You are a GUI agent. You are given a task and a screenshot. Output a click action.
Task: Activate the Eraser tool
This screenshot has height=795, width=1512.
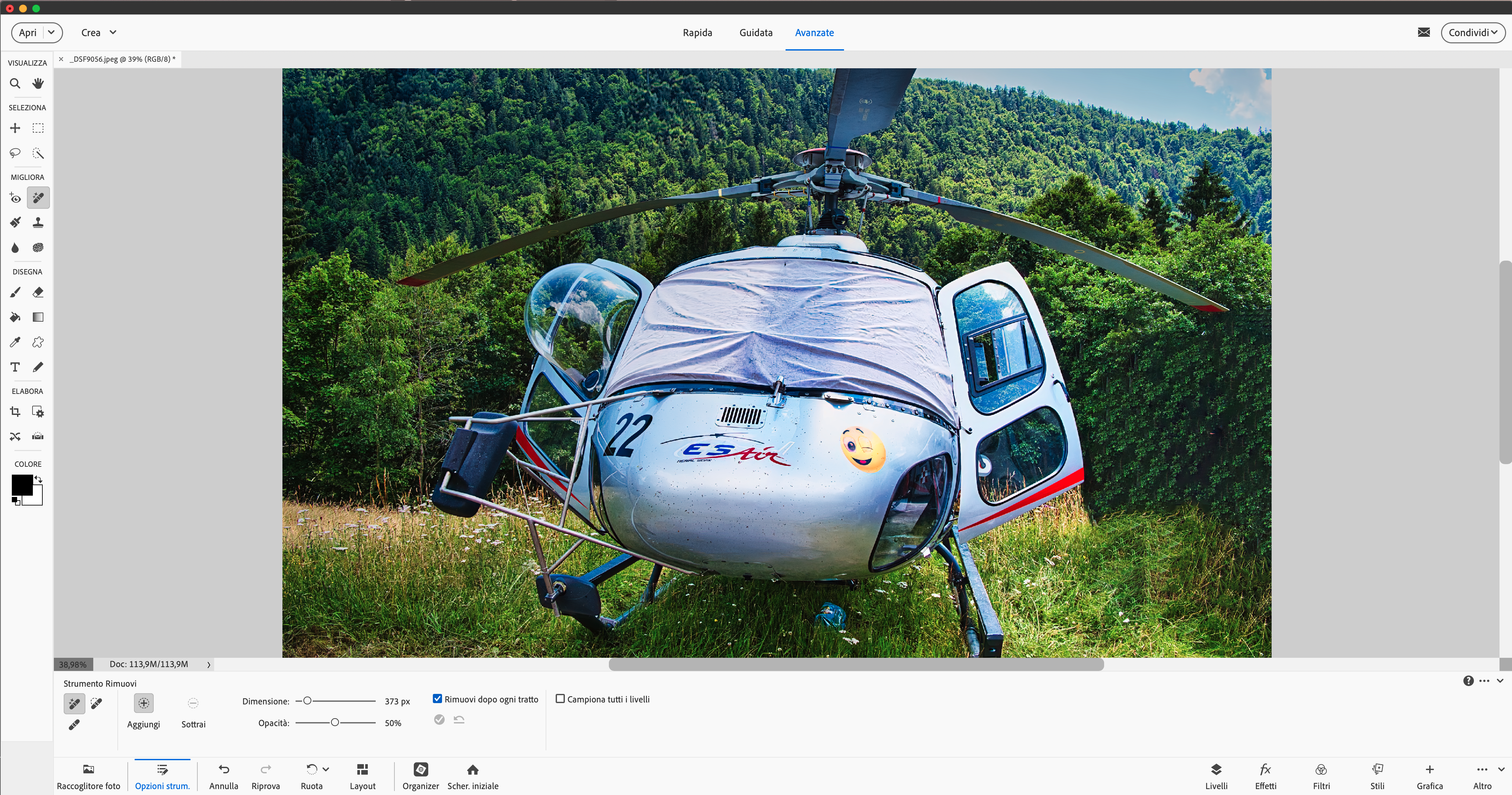[x=38, y=292]
